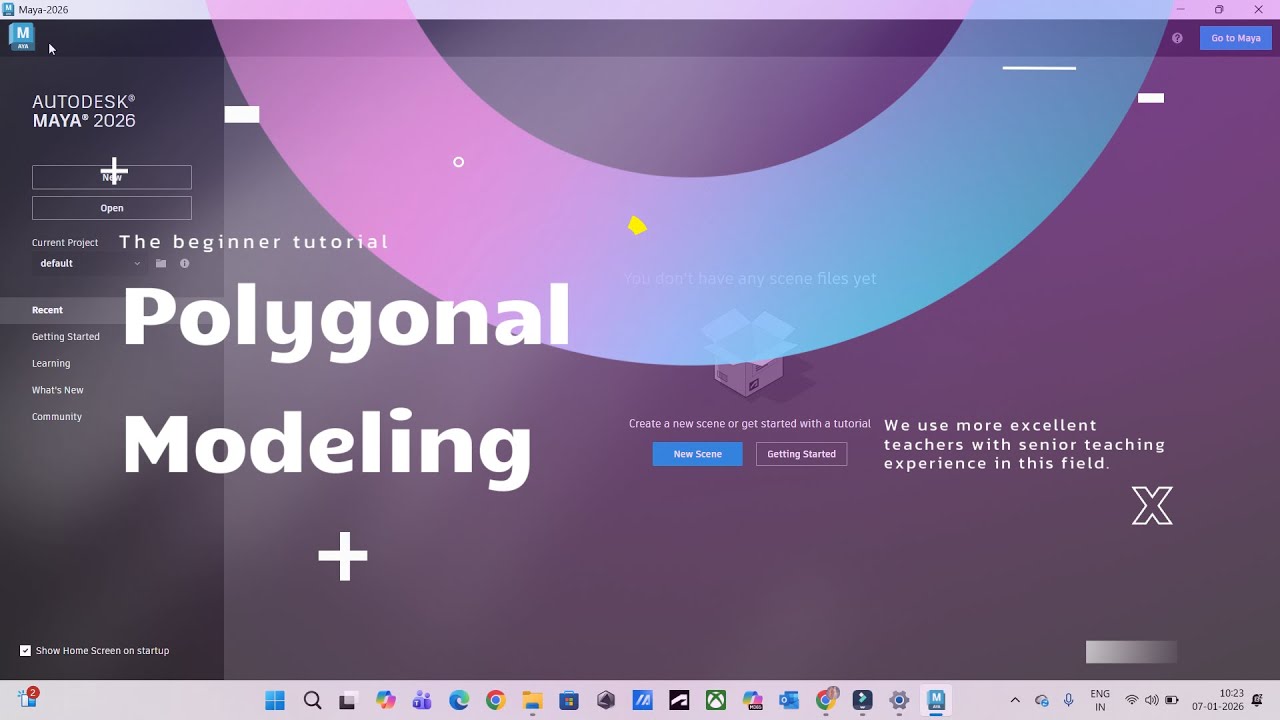Open Microsoft Teams from taskbar

coord(422,701)
